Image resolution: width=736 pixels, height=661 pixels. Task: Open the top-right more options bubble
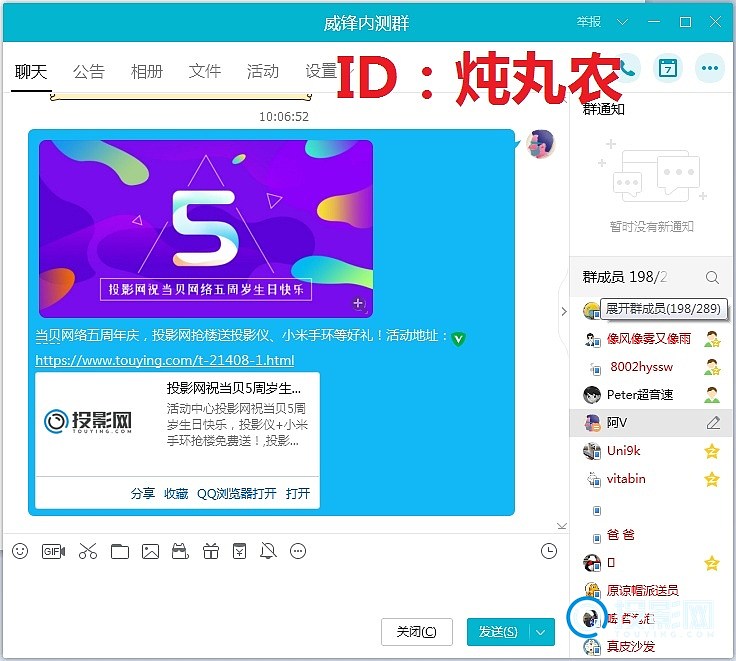(x=710, y=69)
